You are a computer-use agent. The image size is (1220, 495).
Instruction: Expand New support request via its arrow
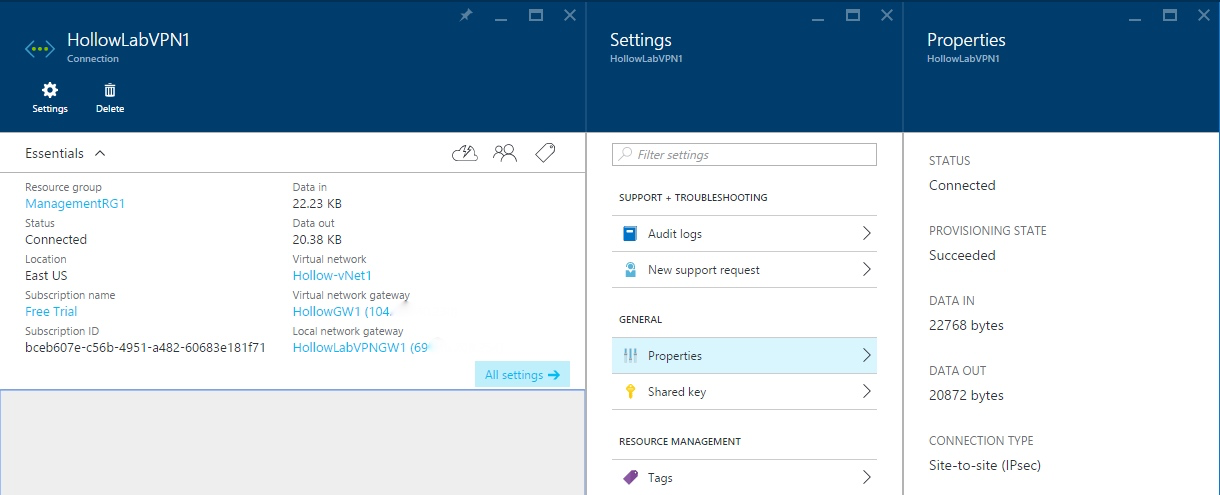866,270
